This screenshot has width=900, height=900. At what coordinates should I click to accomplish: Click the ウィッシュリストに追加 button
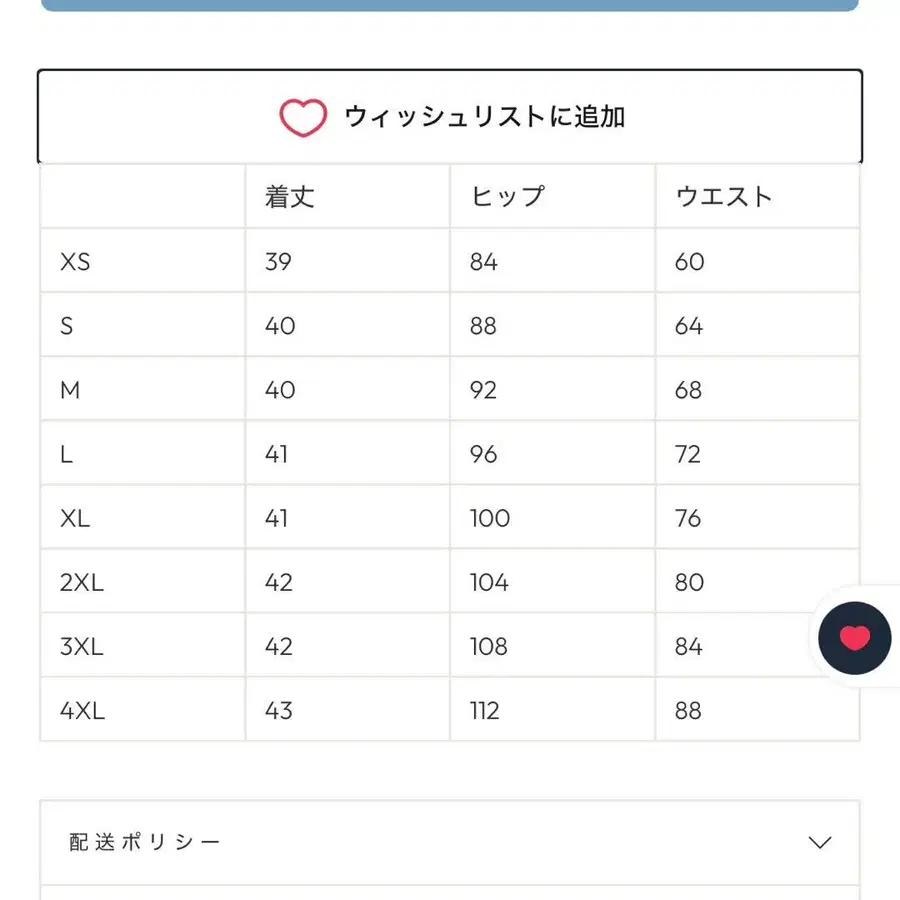tap(450, 116)
